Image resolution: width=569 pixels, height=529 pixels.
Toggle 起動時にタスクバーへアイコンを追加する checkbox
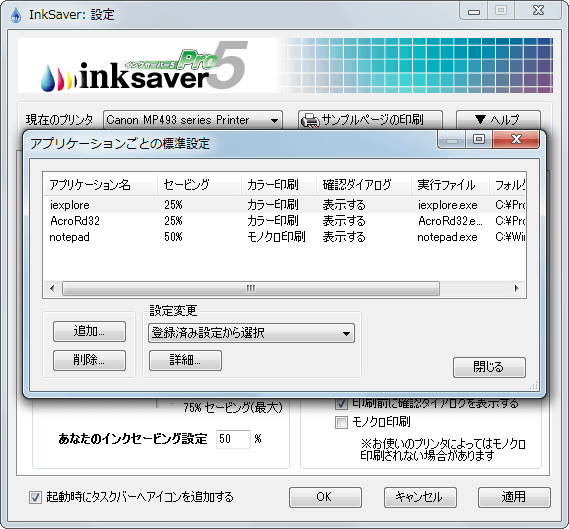coord(35,497)
